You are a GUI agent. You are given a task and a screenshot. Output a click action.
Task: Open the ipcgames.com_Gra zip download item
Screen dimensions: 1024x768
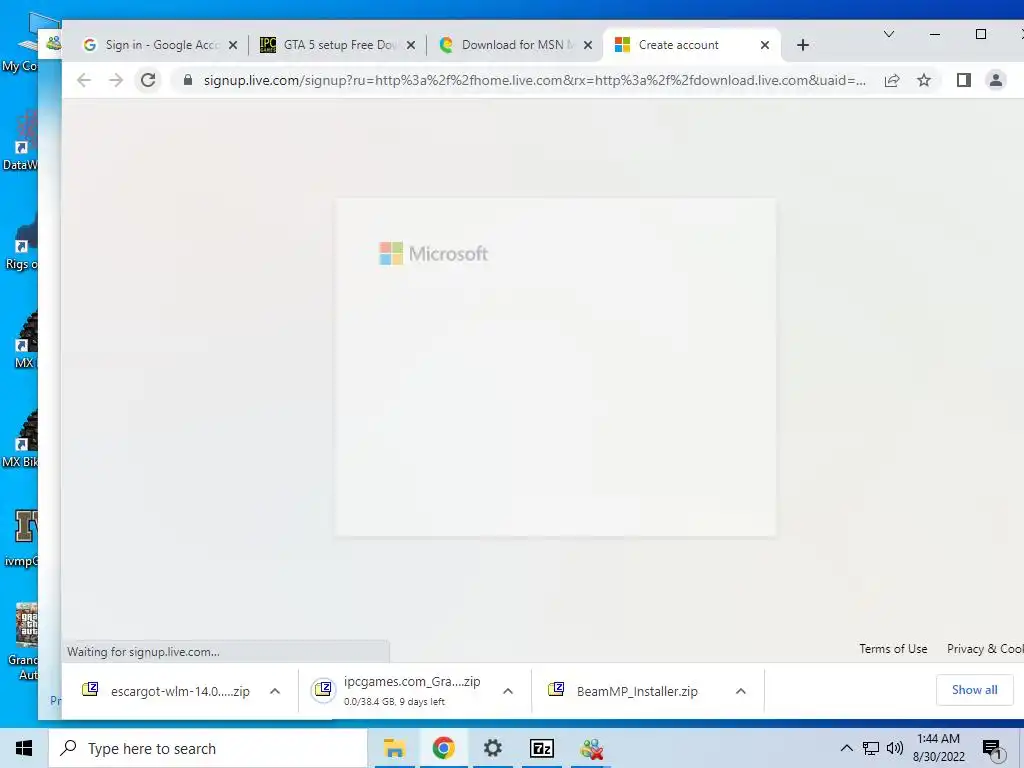[401, 691]
